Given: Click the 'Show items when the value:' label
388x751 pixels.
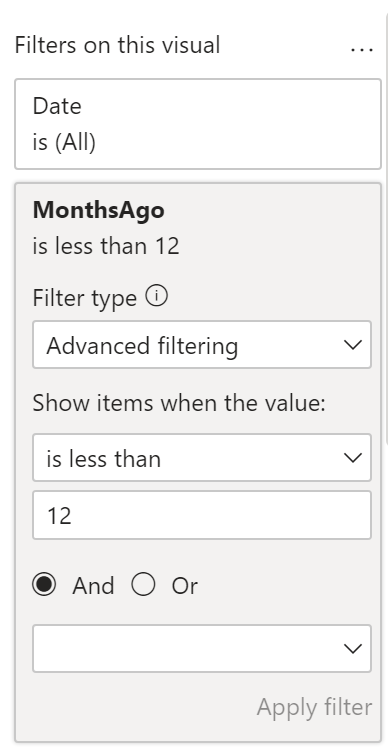Looking at the screenshot, I should [x=179, y=403].
